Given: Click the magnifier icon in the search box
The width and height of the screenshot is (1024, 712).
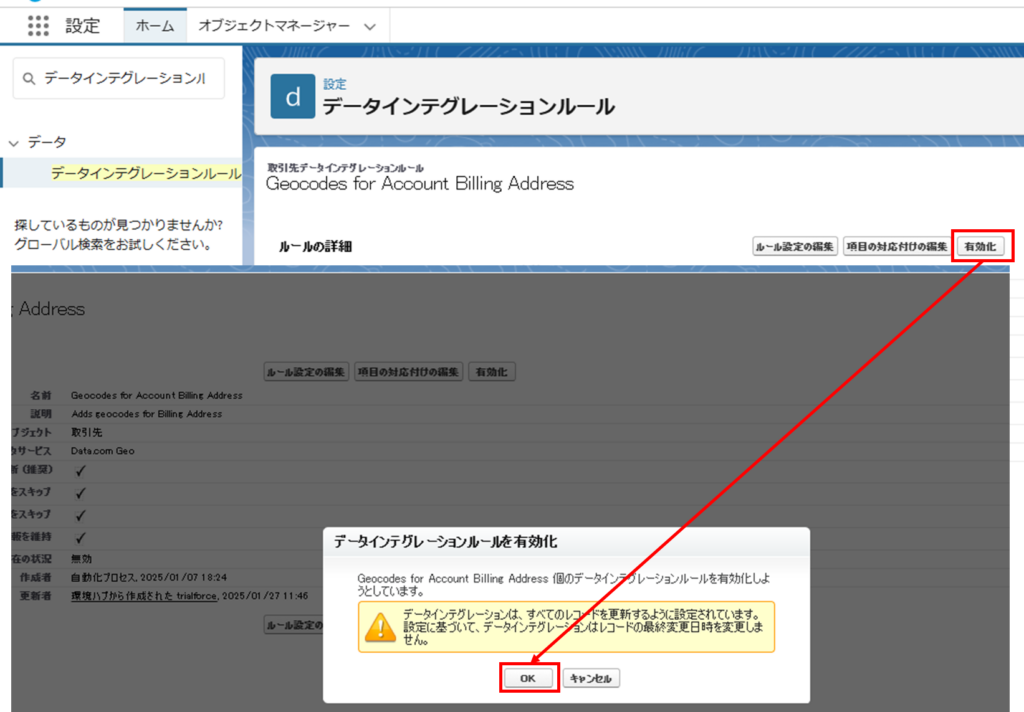Looking at the screenshot, I should [28, 79].
